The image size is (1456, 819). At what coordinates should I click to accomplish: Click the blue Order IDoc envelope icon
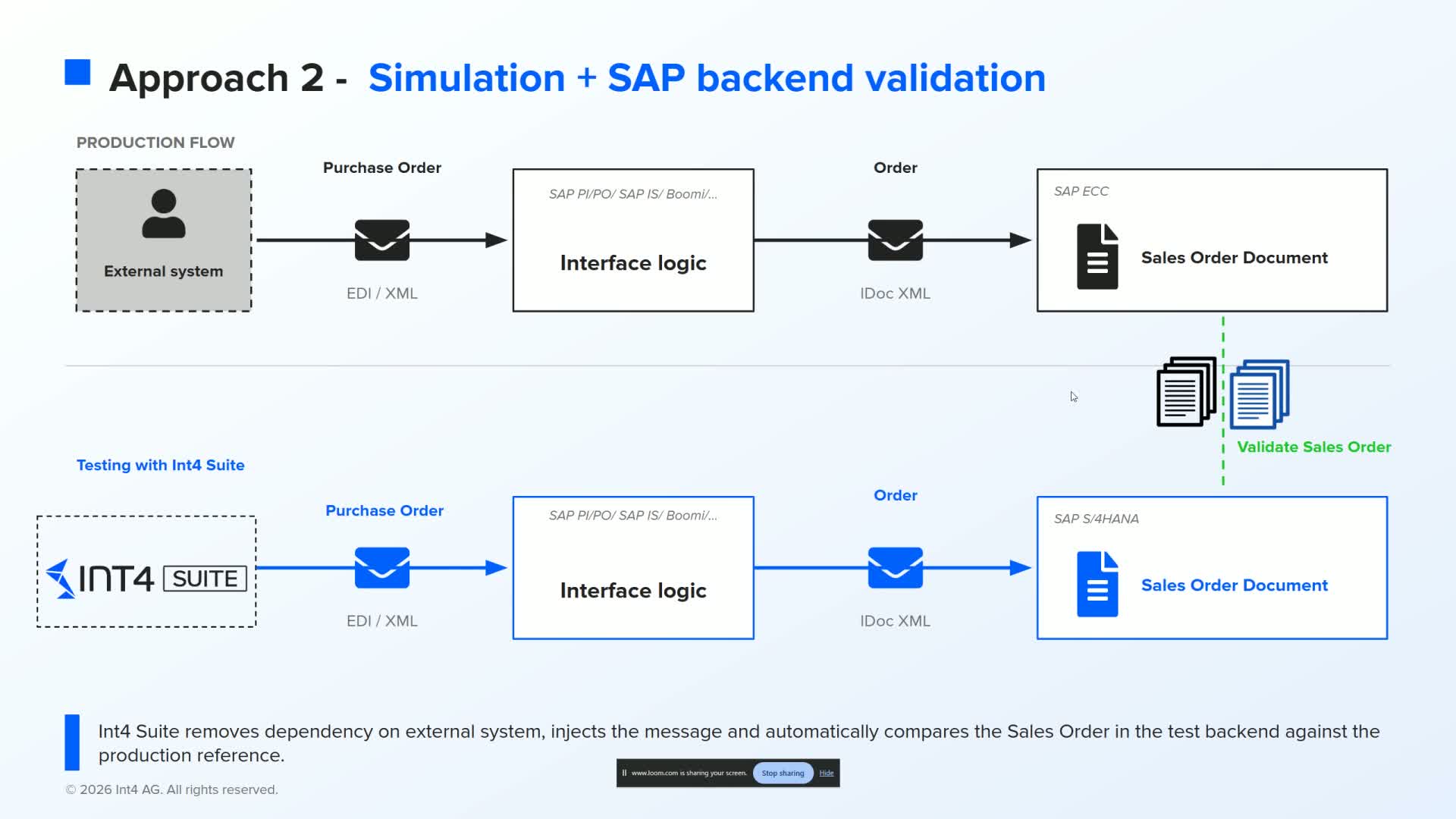[896, 568]
